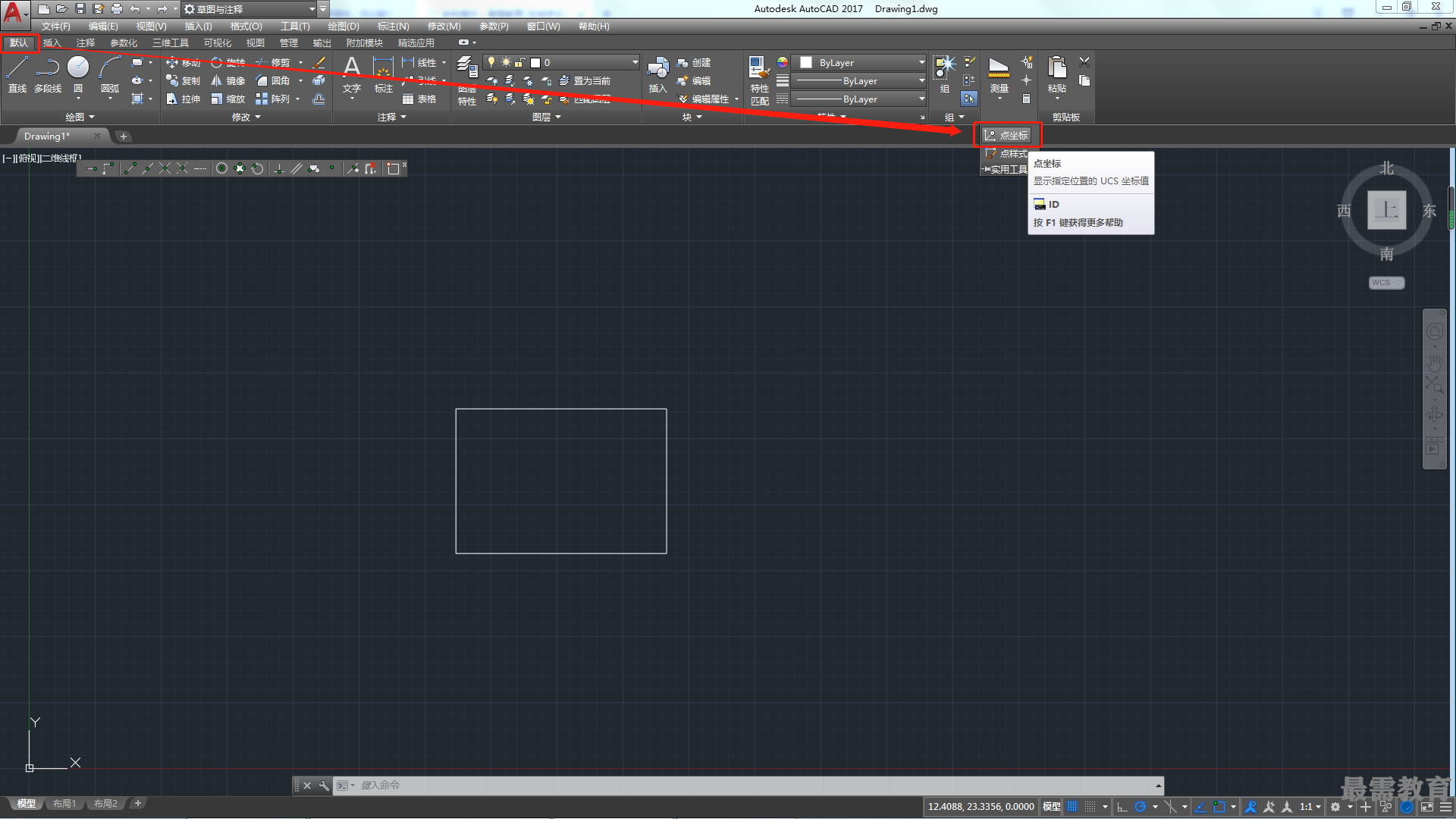Click the Rotate (旋转) tool
This screenshot has width=1456, height=819.
tap(228, 62)
